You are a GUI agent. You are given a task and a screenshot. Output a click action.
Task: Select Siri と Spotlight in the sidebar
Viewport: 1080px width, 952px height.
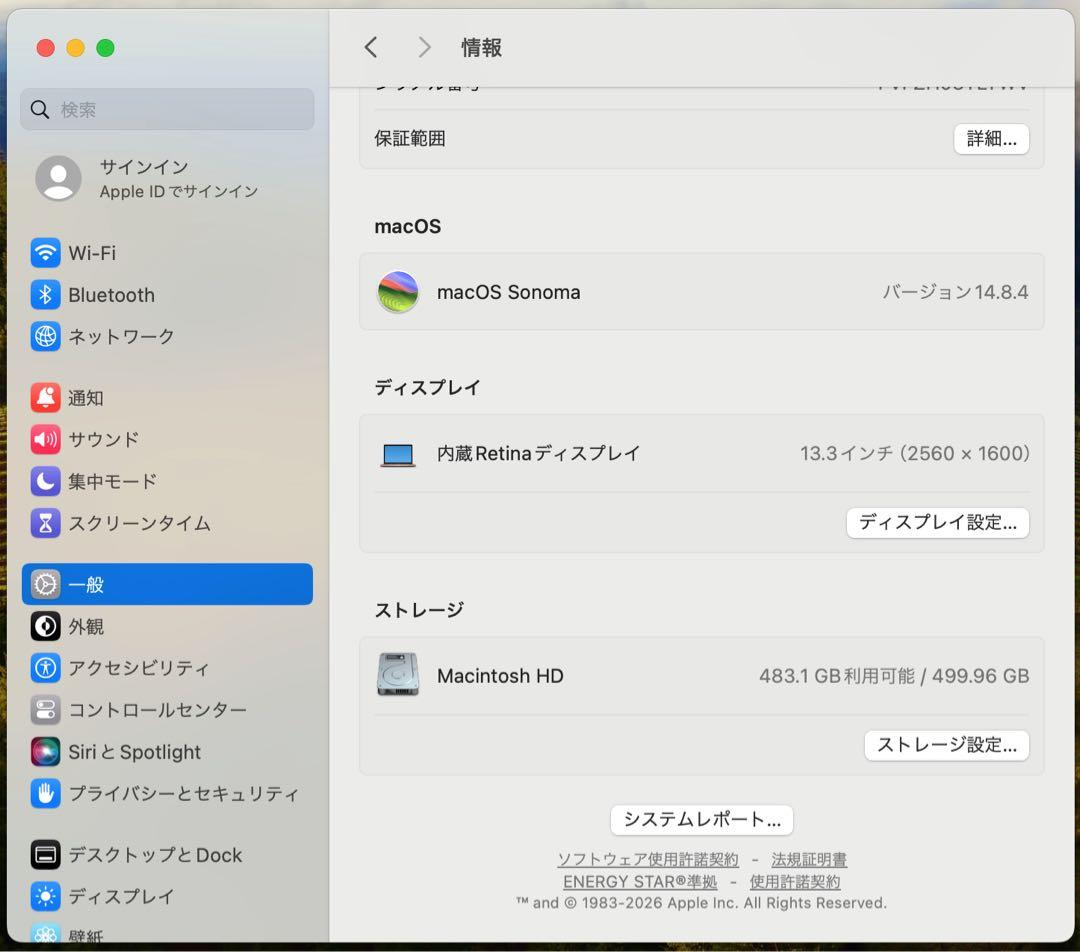pyautogui.click(x=167, y=752)
